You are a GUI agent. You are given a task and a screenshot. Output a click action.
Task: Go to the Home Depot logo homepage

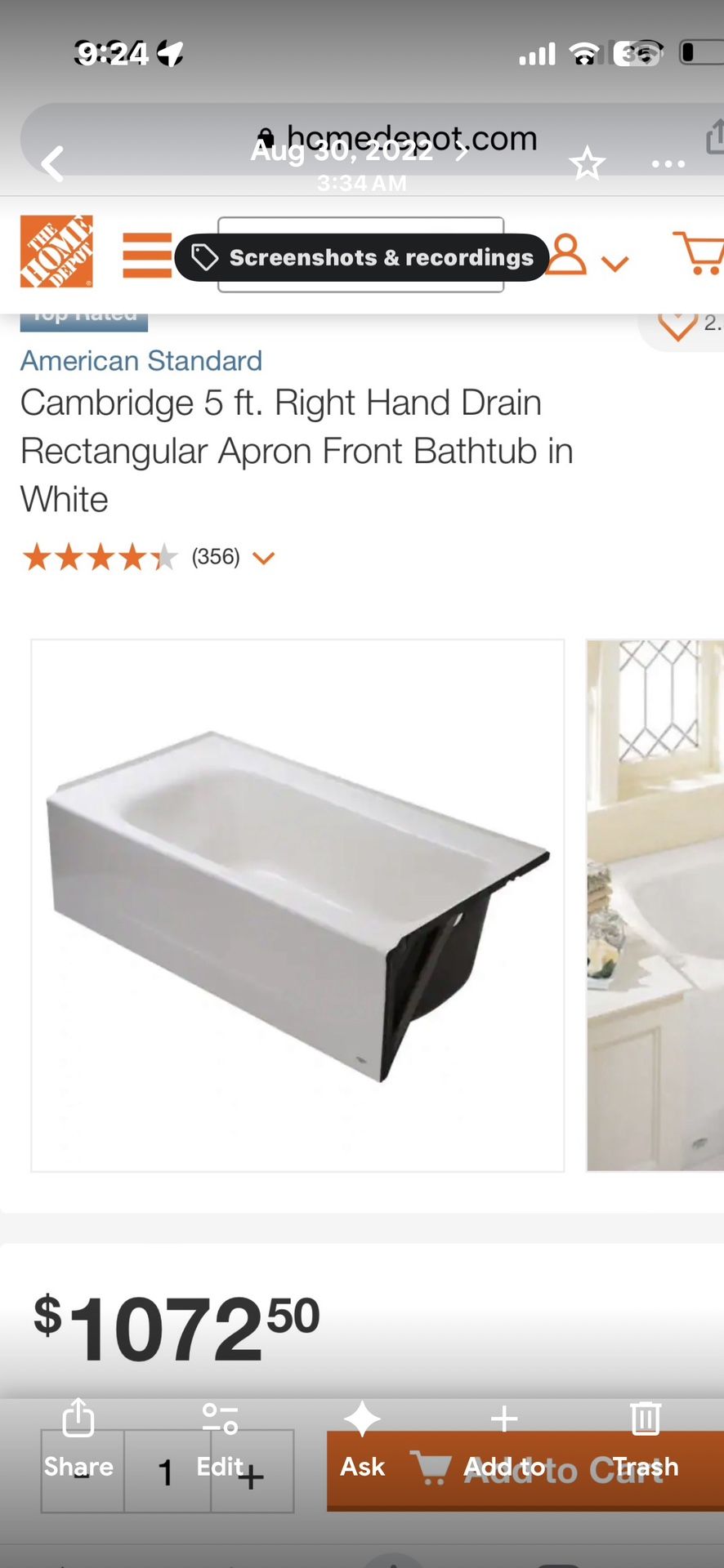coord(56,252)
